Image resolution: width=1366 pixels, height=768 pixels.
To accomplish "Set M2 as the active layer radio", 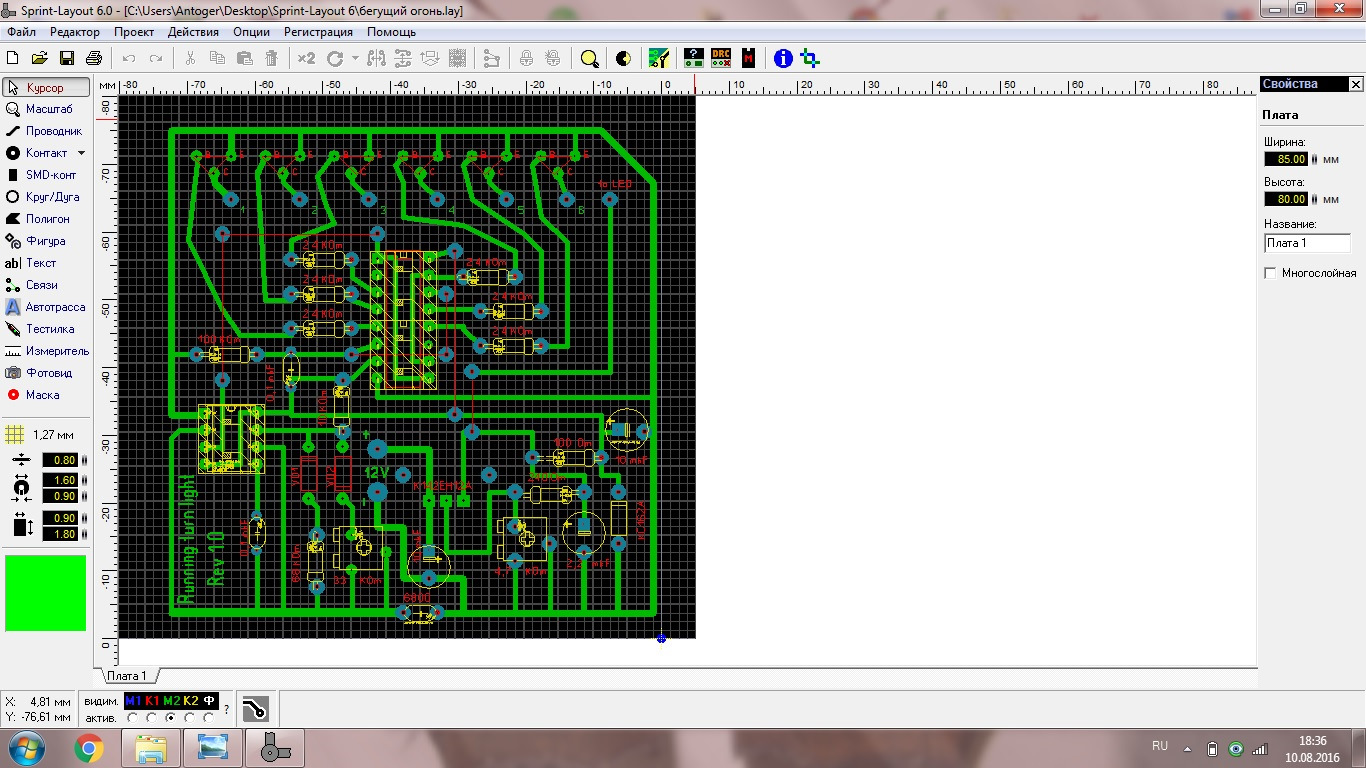I will pos(171,717).
